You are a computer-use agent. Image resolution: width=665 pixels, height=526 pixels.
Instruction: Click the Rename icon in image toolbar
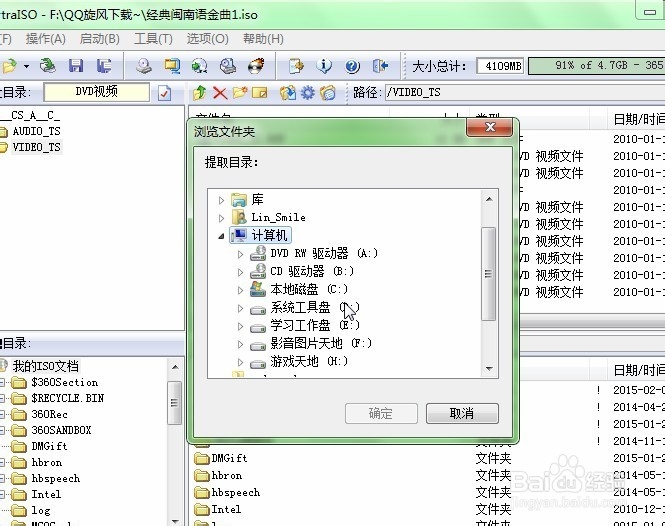point(260,92)
